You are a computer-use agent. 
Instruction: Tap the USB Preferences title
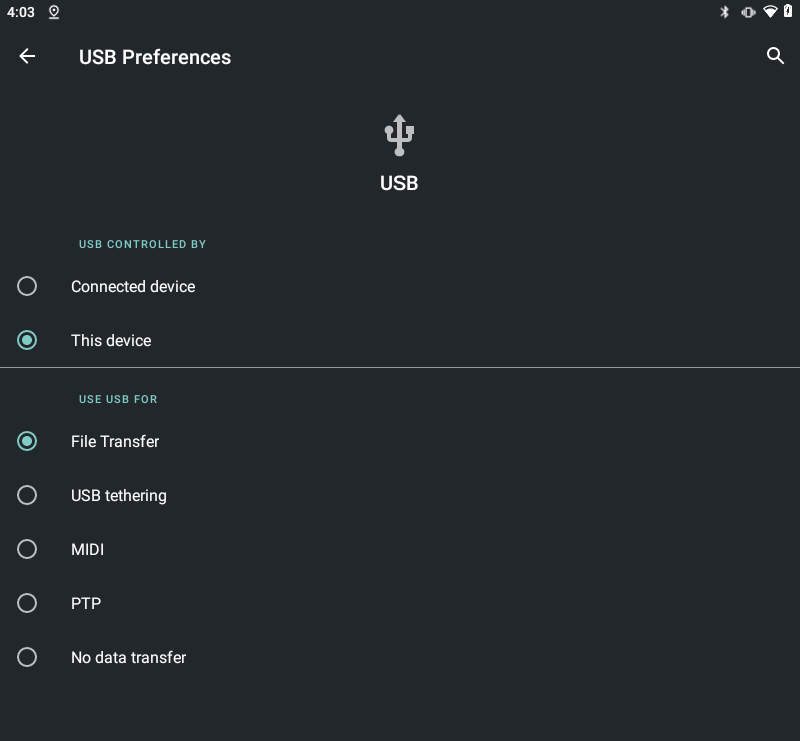pos(155,57)
